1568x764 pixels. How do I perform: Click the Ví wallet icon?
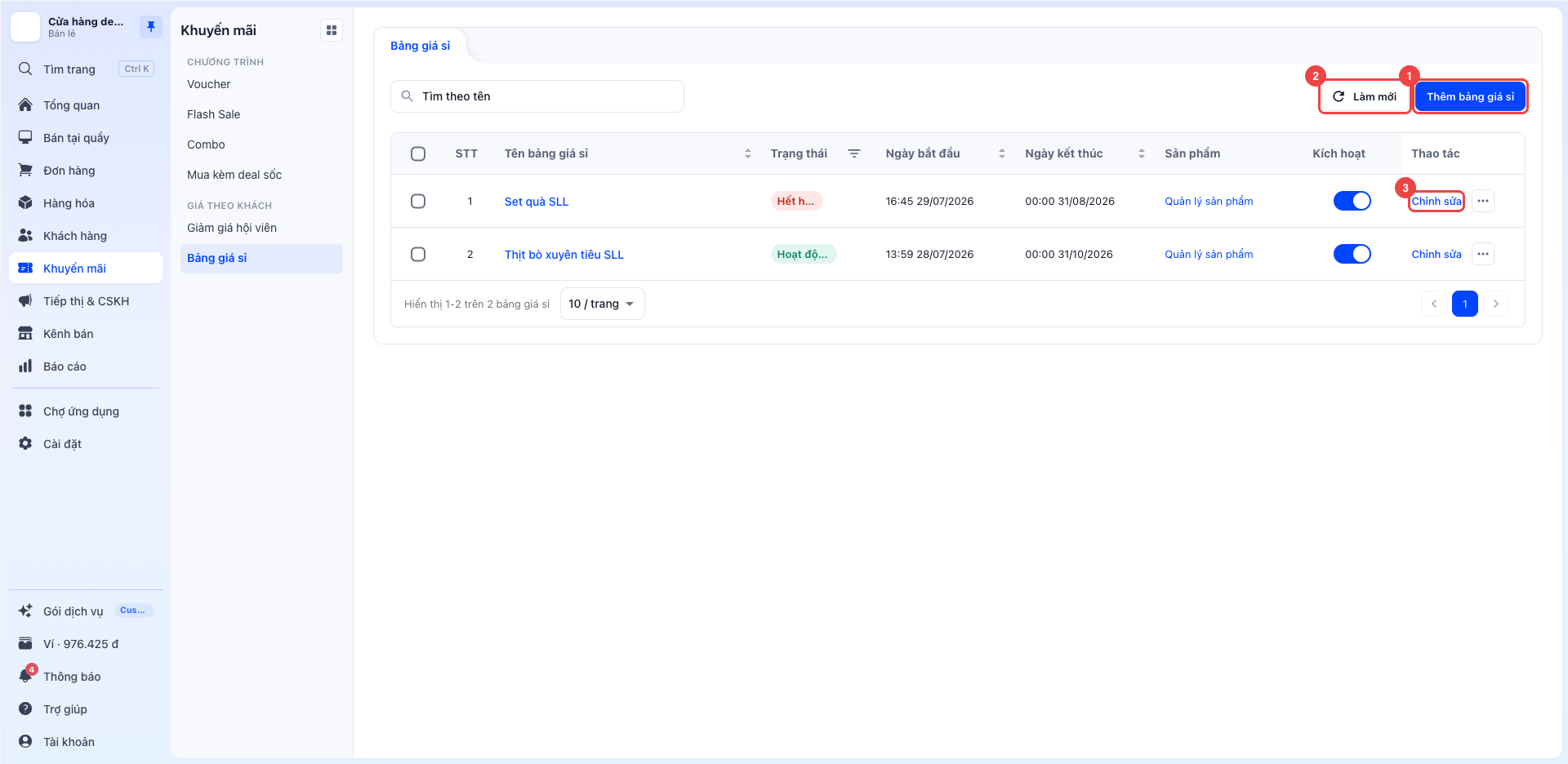click(x=25, y=644)
